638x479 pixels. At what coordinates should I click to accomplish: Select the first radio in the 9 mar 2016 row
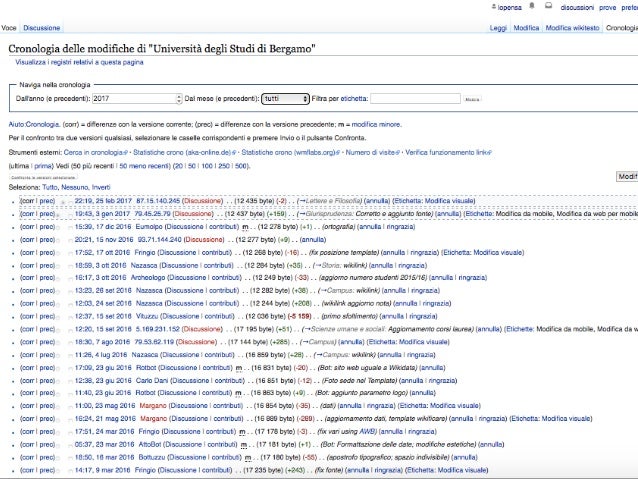58,471
